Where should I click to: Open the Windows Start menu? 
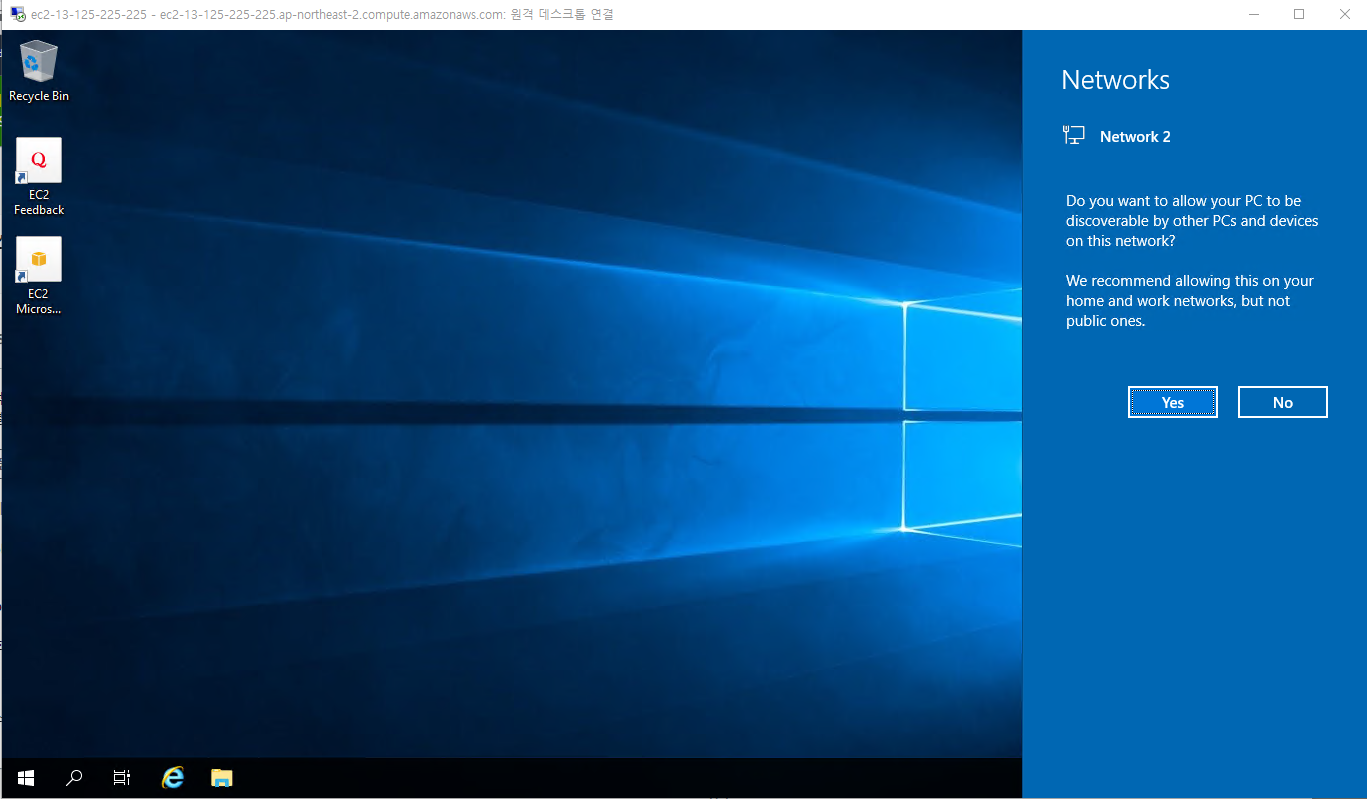26,778
